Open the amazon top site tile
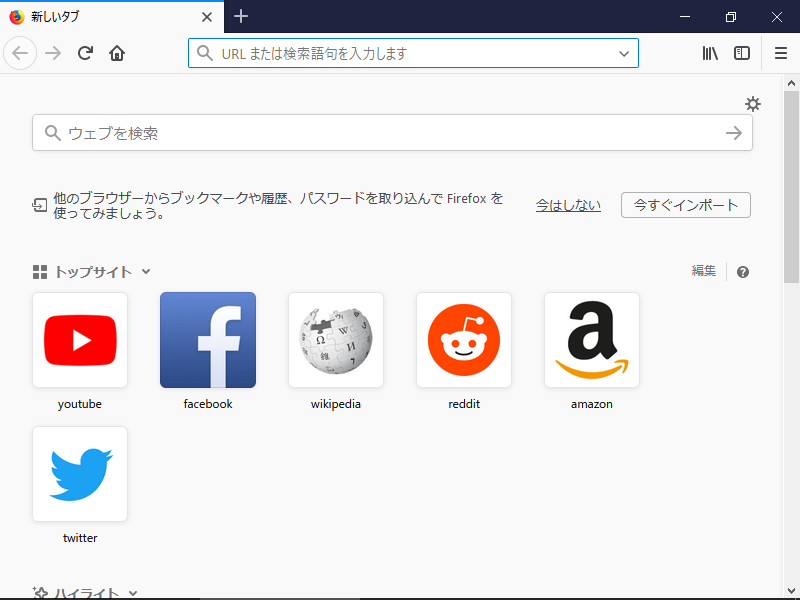800x600 pixels. (x=592, y=340)
